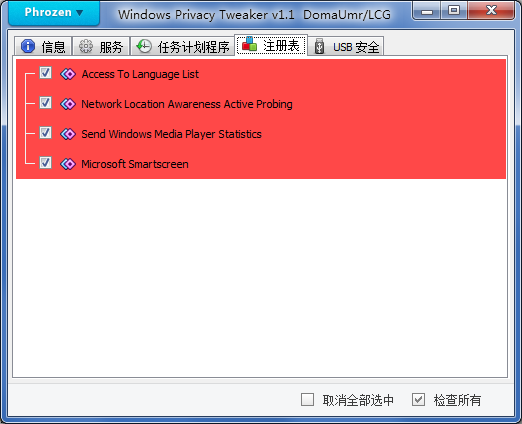The width and height of the screenshot is (522, 424).
Task: Select the Microsoft Smartscreen entry text
Action: pyautogui.click(x=135, y=164)
